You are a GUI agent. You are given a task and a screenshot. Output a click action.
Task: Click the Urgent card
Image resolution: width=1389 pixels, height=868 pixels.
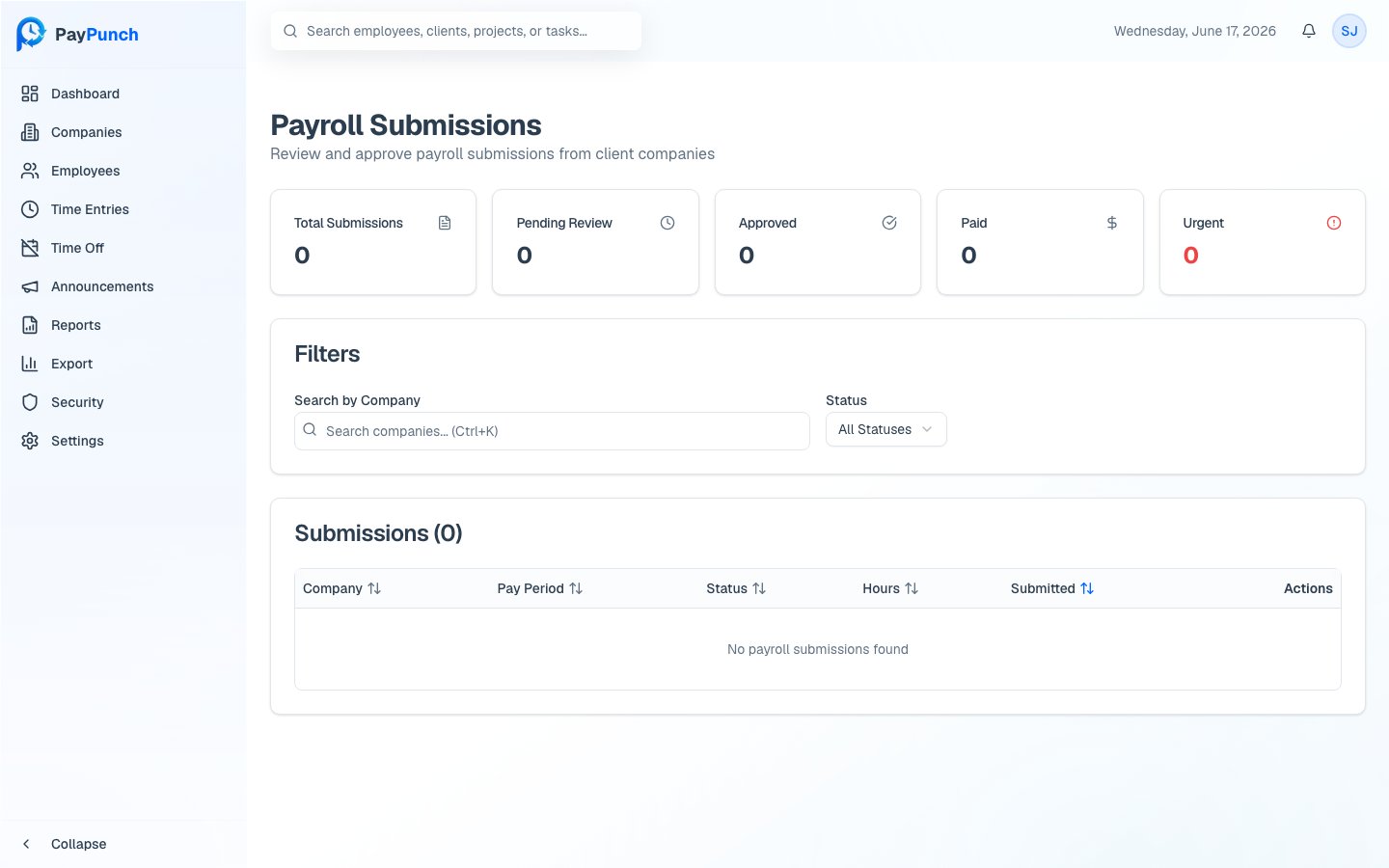pos(1263,242)
